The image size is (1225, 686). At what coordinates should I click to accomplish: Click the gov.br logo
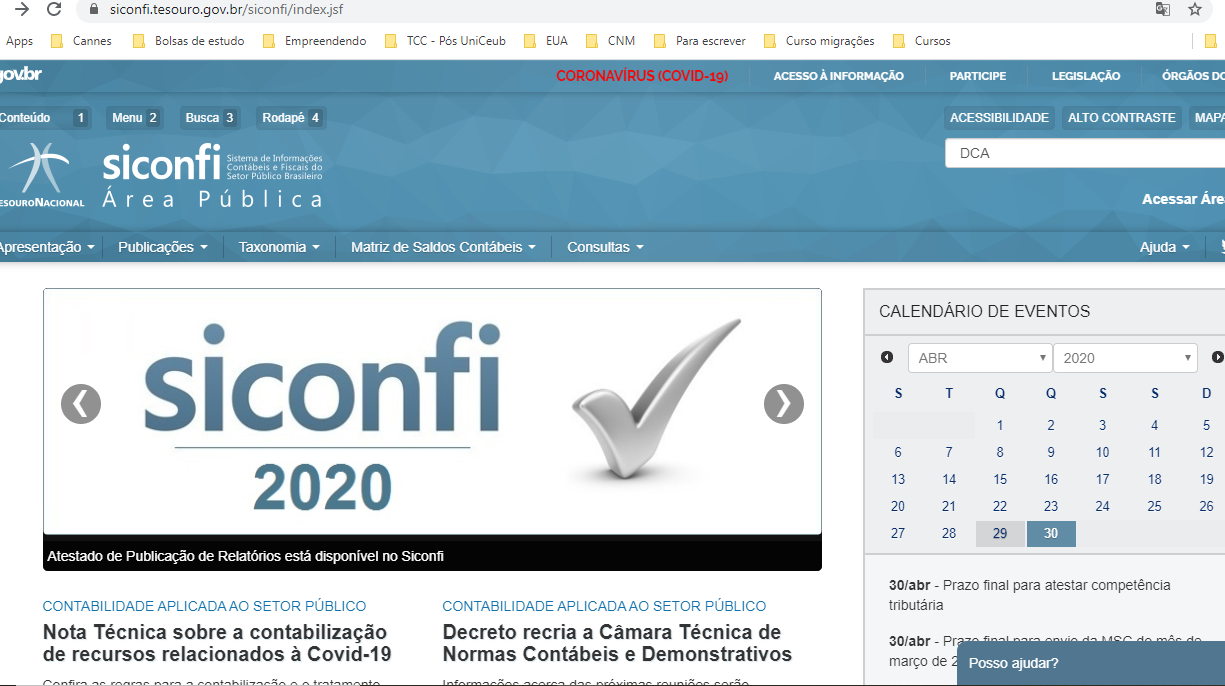pyautogui.click(x=20, y=74)
